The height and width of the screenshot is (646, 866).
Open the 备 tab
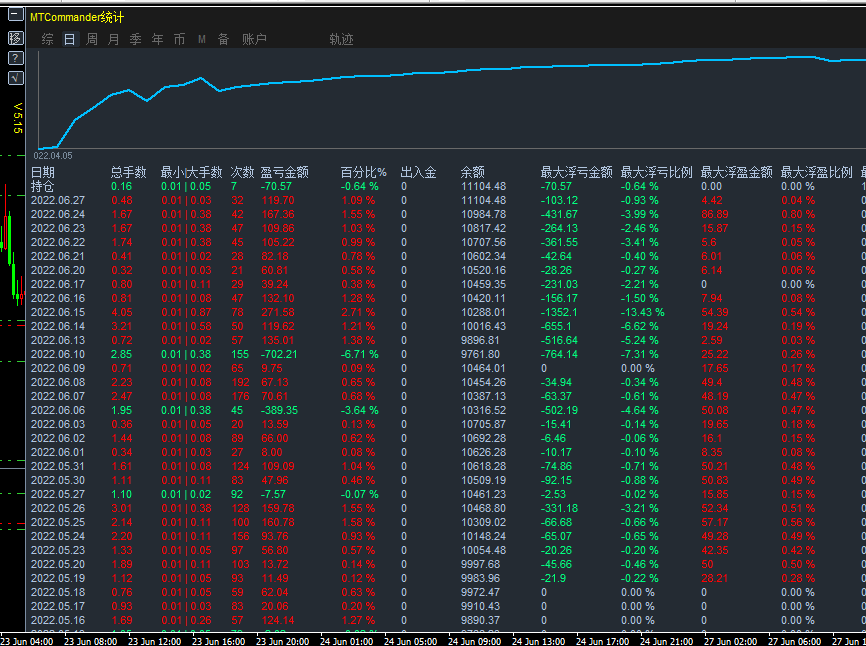(223, 40)
